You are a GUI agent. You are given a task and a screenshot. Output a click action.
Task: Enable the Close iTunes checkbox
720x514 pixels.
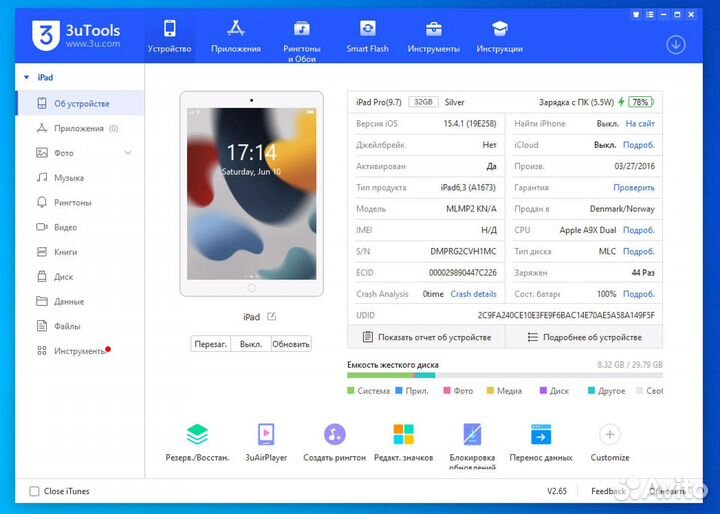[x=35, y=491]
